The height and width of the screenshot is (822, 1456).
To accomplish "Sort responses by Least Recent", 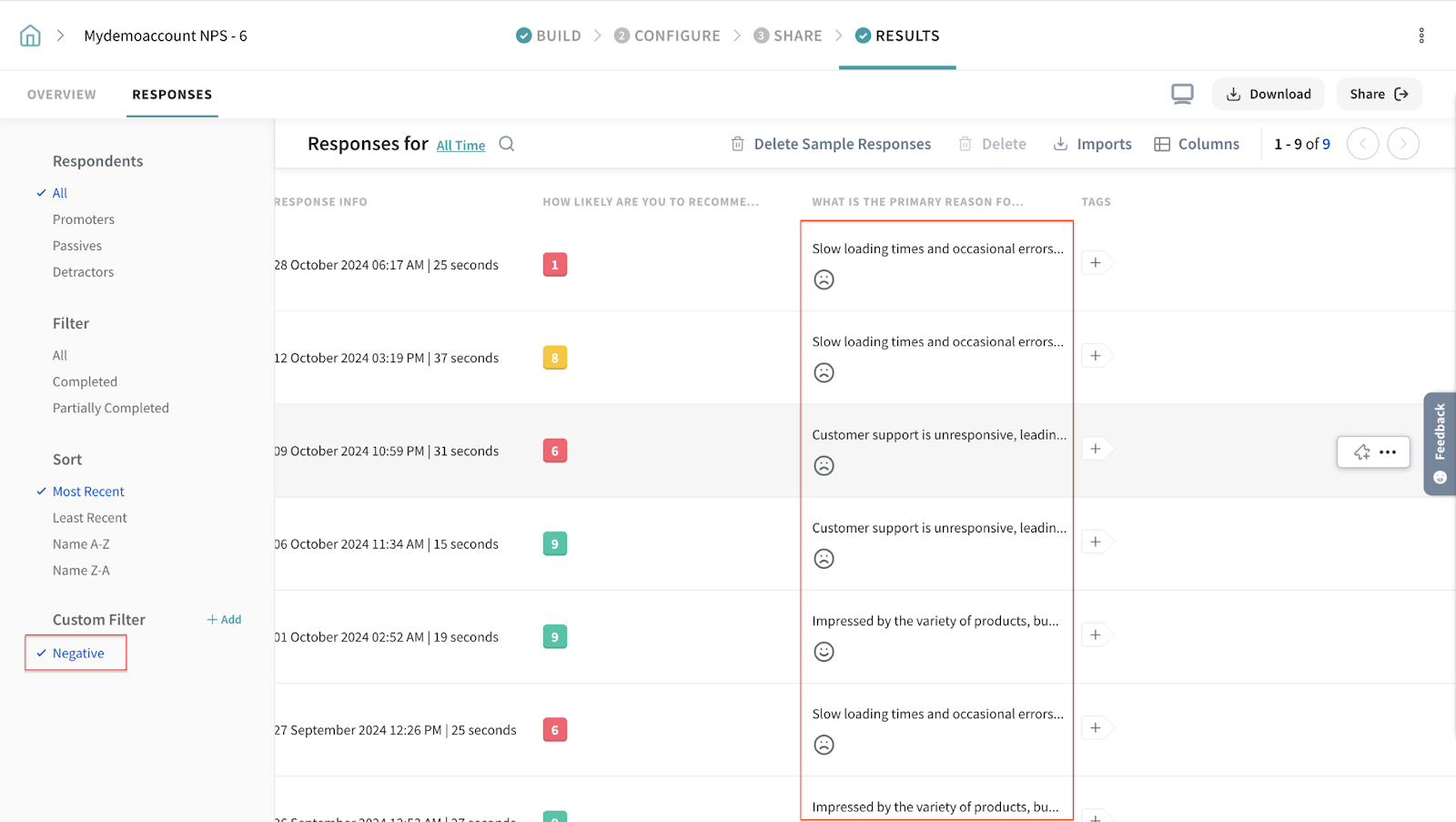I will click(x=89, y=518).
